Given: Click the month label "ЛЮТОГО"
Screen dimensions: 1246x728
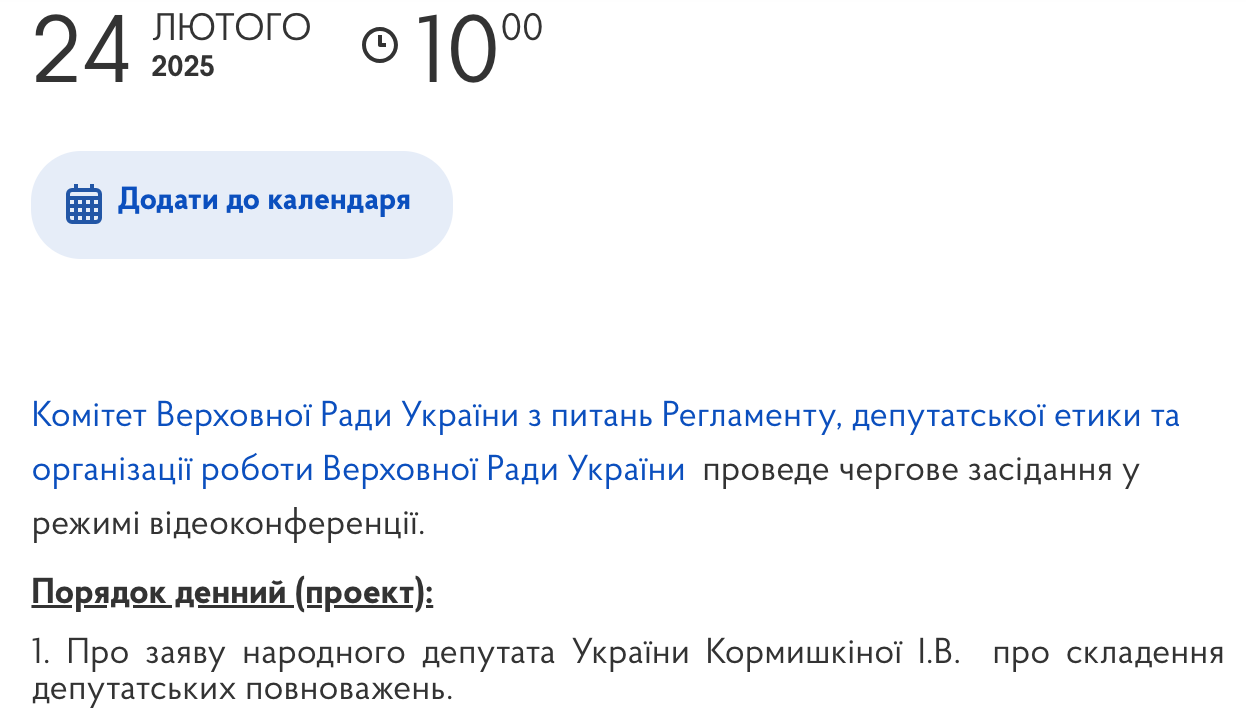Looking at the screenshot, I should click(x=231, y=27).
